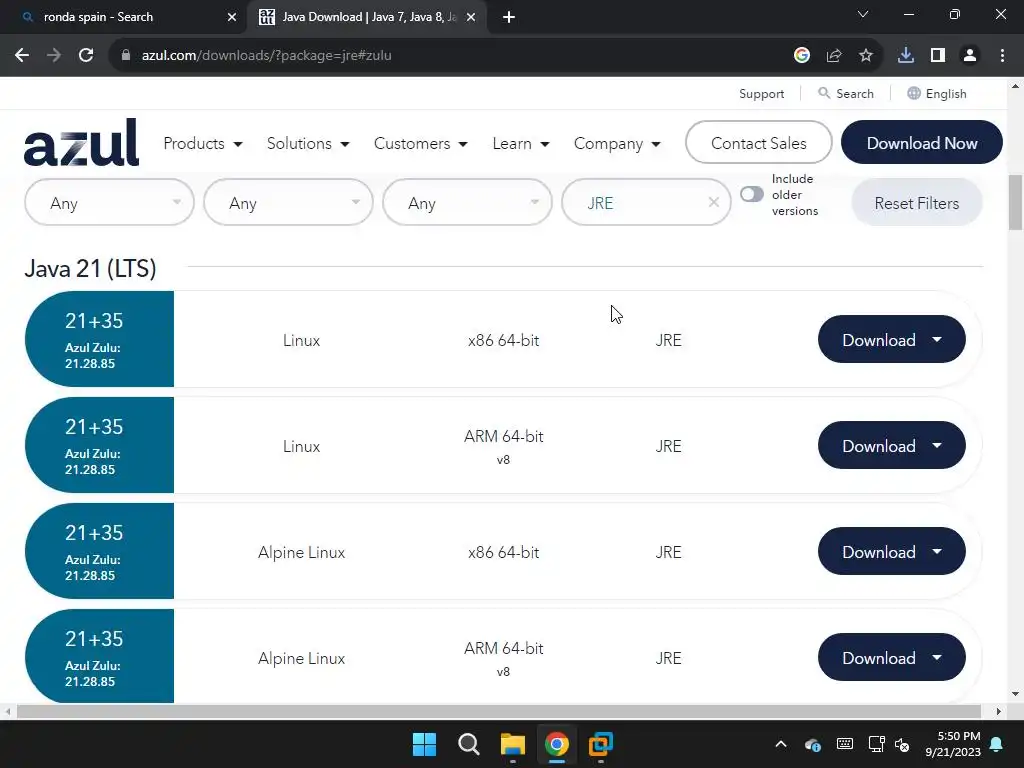Screen dimensions: 1024x768
Task: Click the scroll down arrow of page
Action: pyautogui.click(x=1016, y=694)
